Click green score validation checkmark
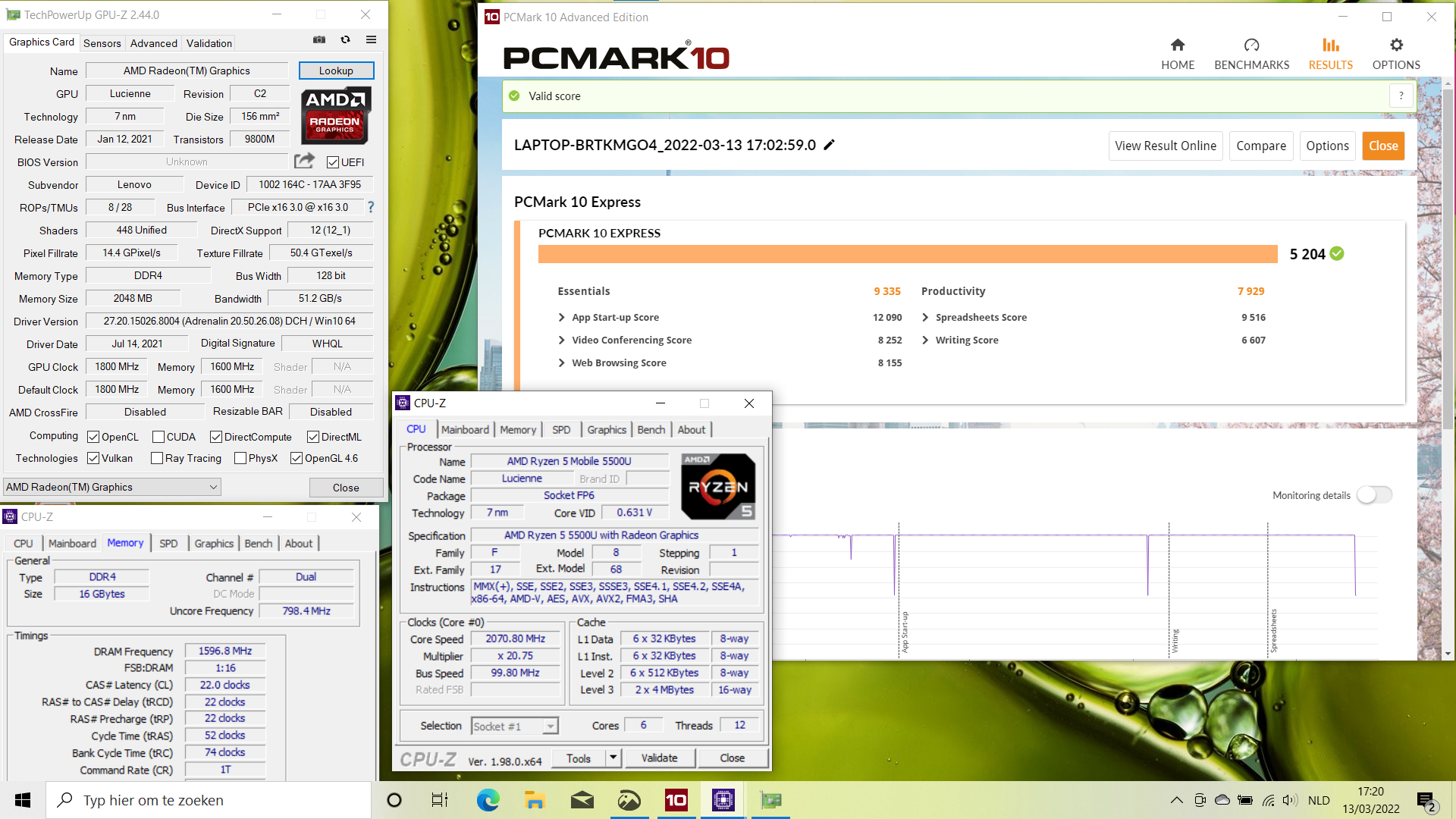Image resolution: width=1456 pixels, height=819 pixels. coord(1337,254)
